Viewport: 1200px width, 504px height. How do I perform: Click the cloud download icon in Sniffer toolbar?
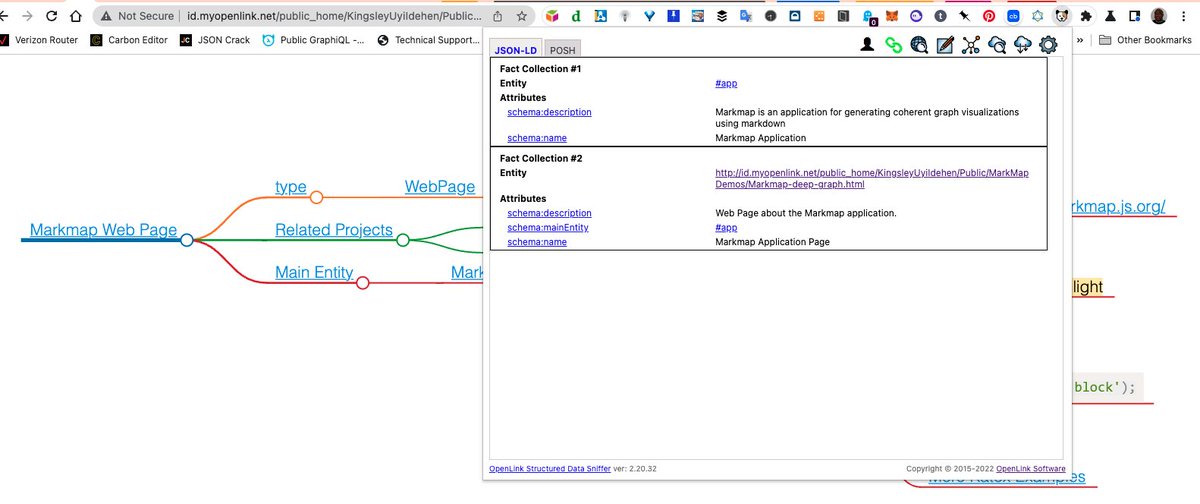coord(1022,44)
